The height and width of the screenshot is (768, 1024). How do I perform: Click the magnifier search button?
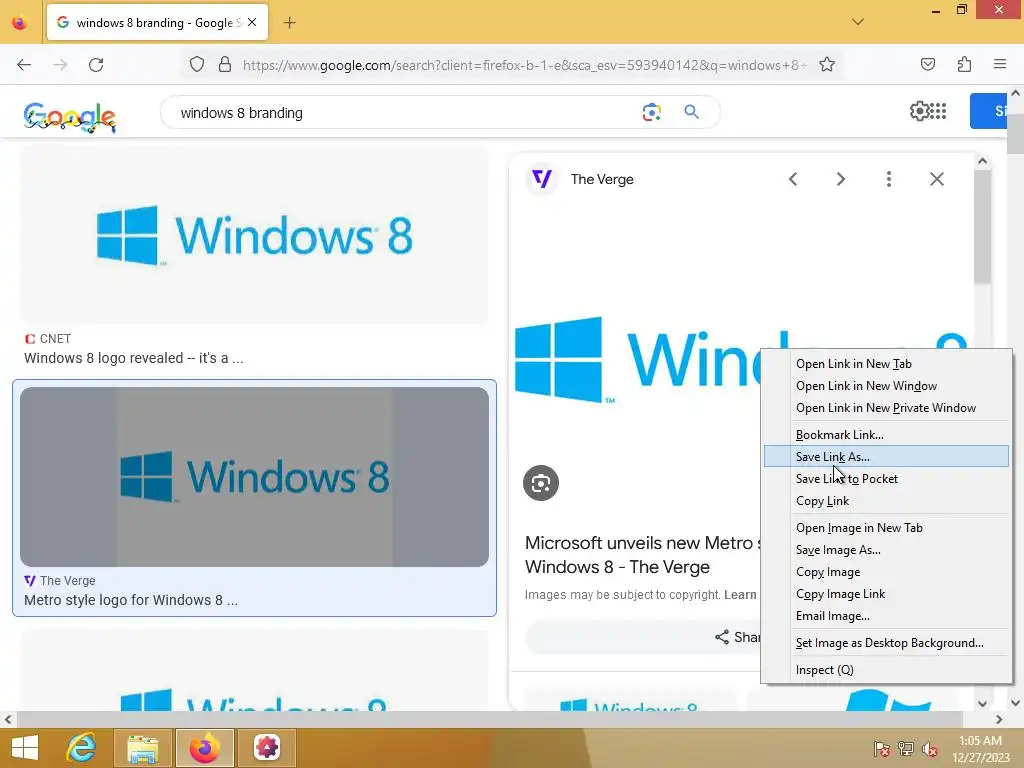click(691, 112)
